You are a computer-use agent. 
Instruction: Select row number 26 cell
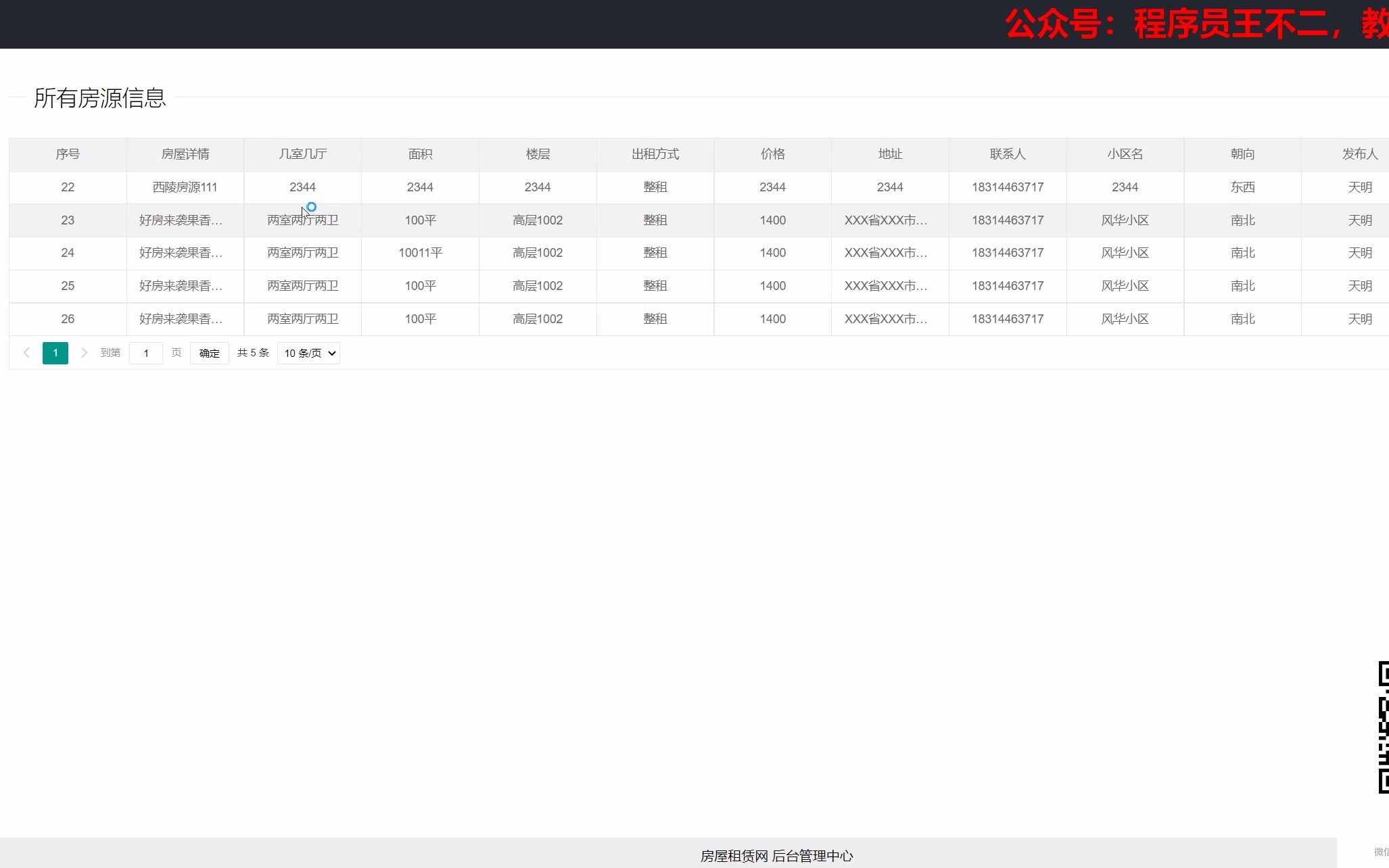tap(68, 319)
